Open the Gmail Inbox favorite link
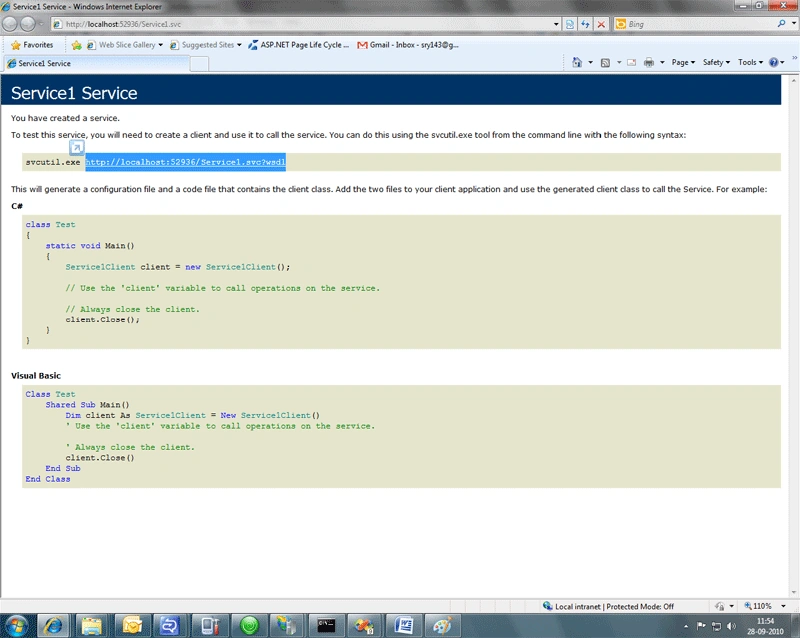 point(408,45)
